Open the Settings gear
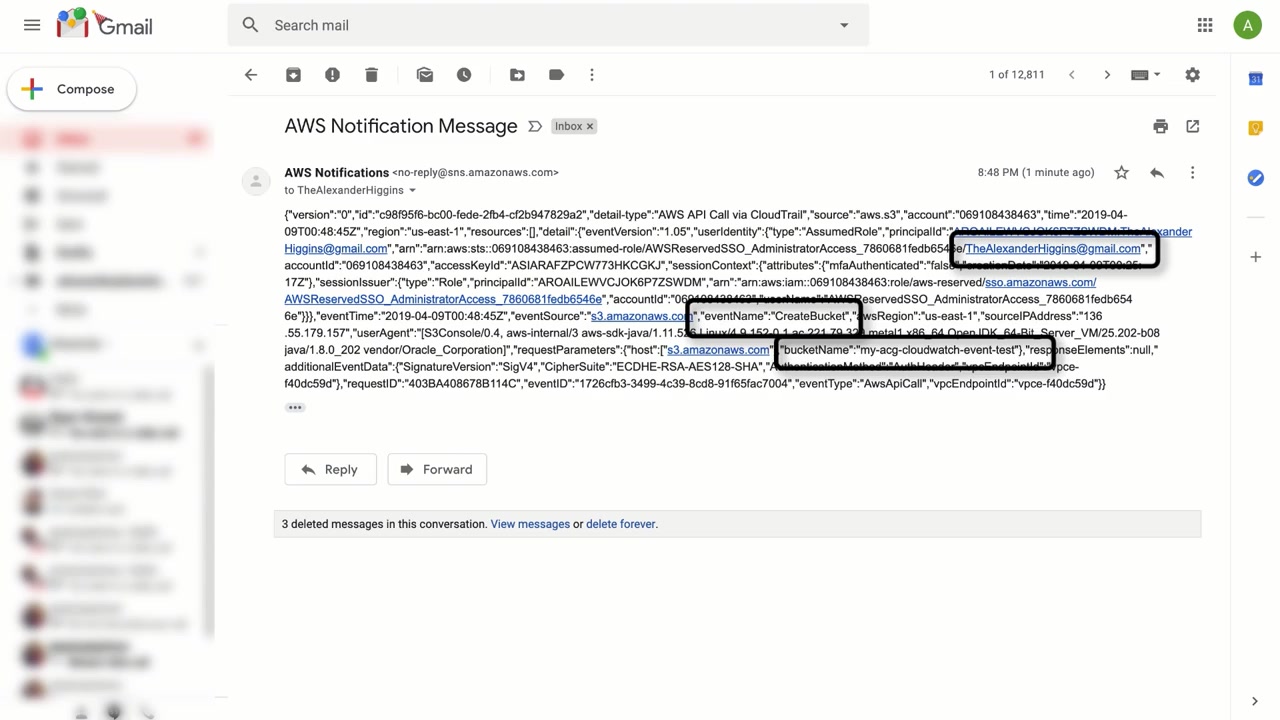This screenshot has height=720, width=1280. click(1192, 75)
